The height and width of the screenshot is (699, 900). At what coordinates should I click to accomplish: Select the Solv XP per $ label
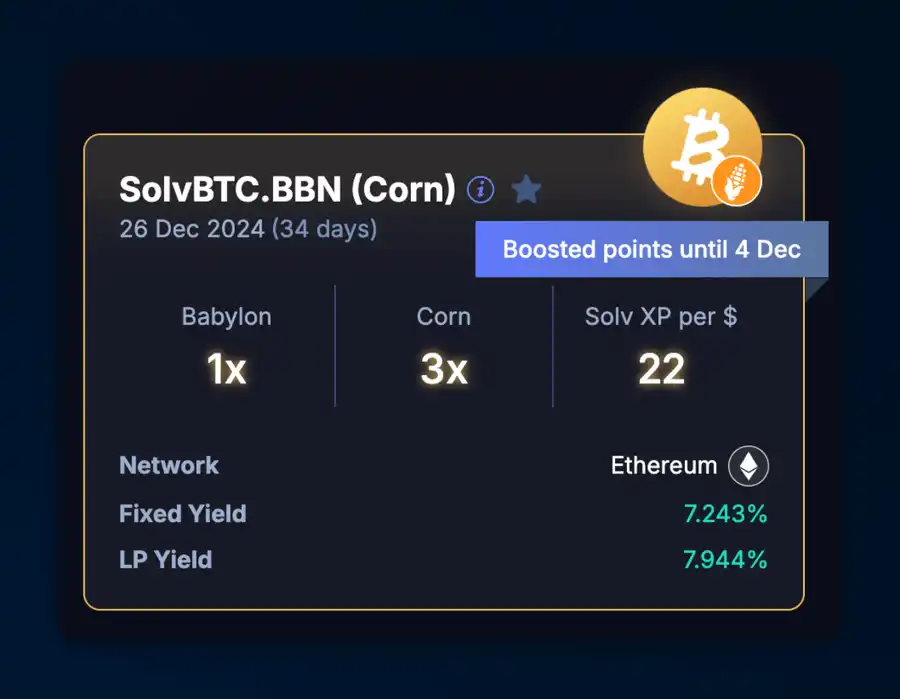tap(661, 317)
